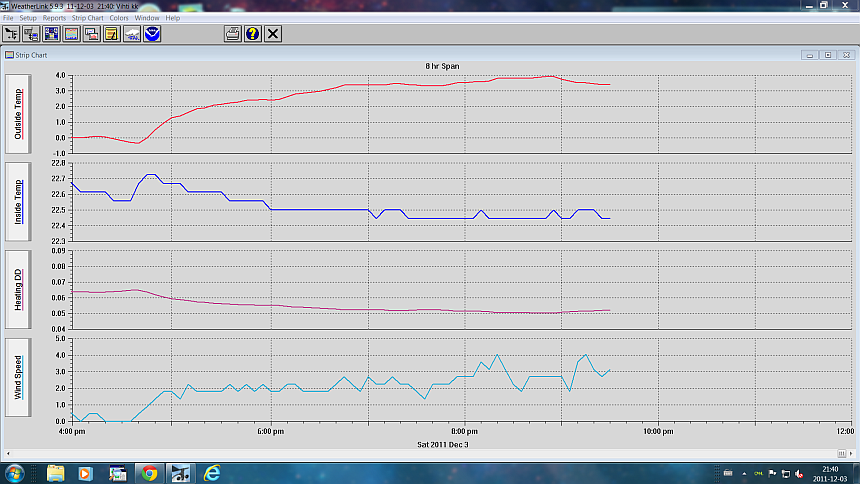
Task: Click the keyboard tray icon
Action: (728, 473)
